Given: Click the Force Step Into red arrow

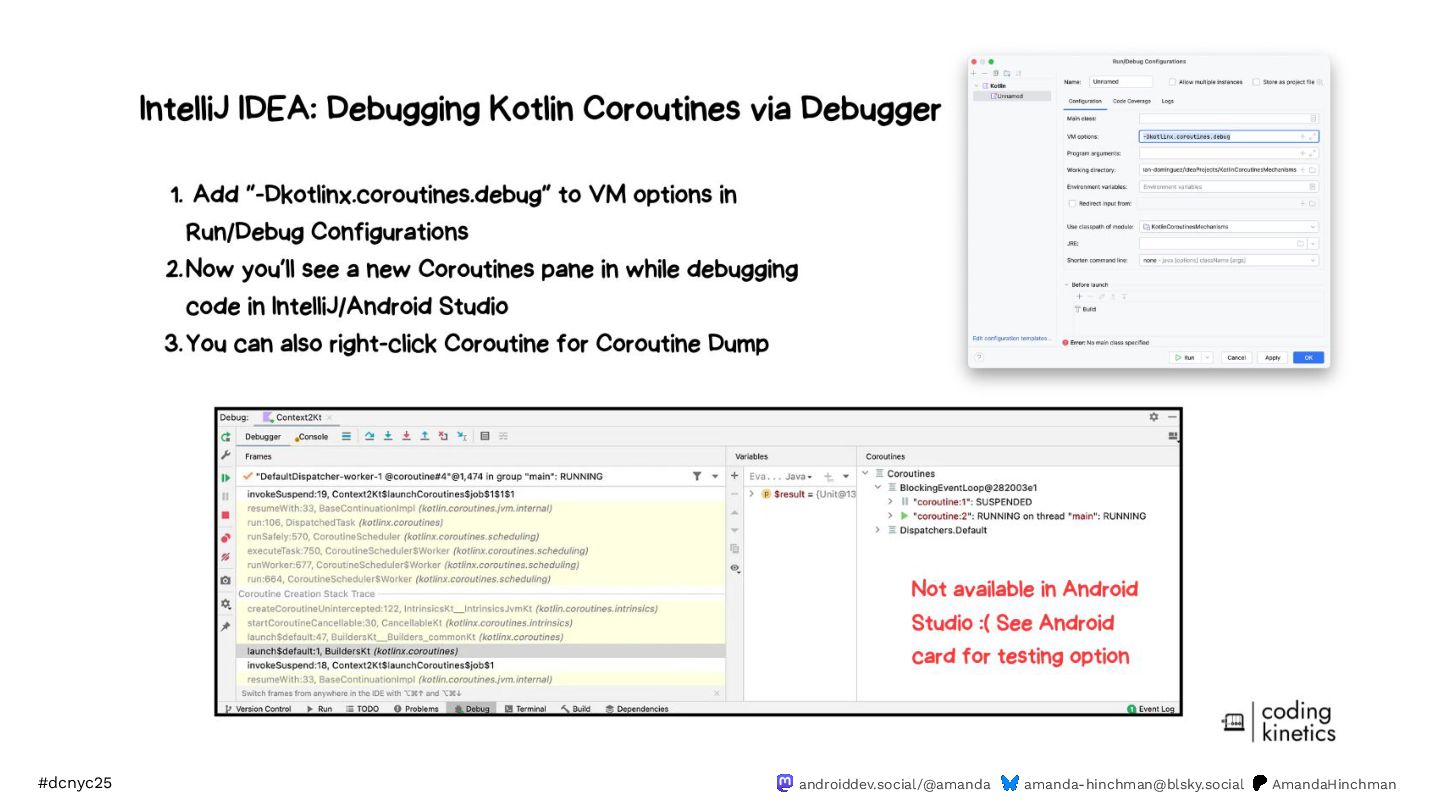Looking at the screenshot, I should 406,436.
